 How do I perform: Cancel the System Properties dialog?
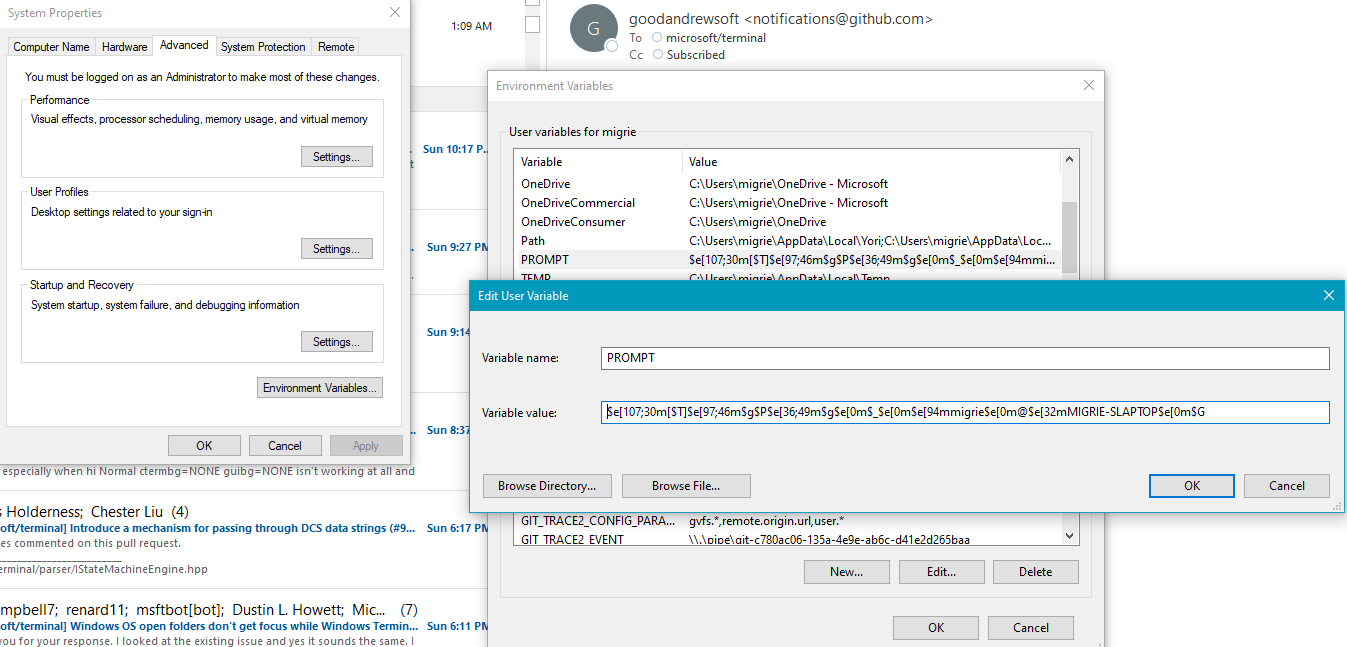click(x=285, y=446)
